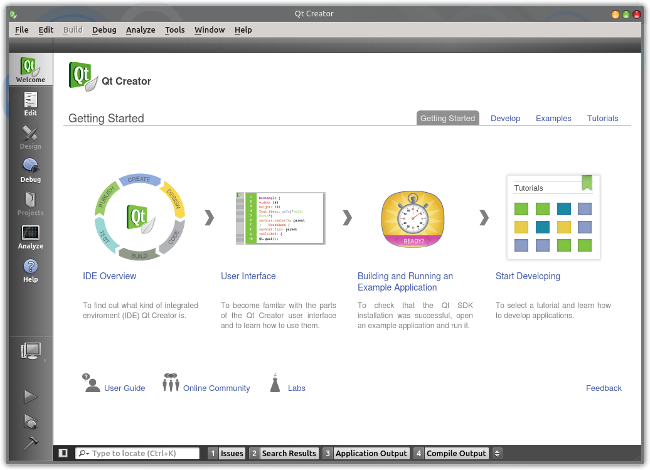Select the Getting Started tab
The height and width of the screenshot is (470, 650).
click(448, 118)
